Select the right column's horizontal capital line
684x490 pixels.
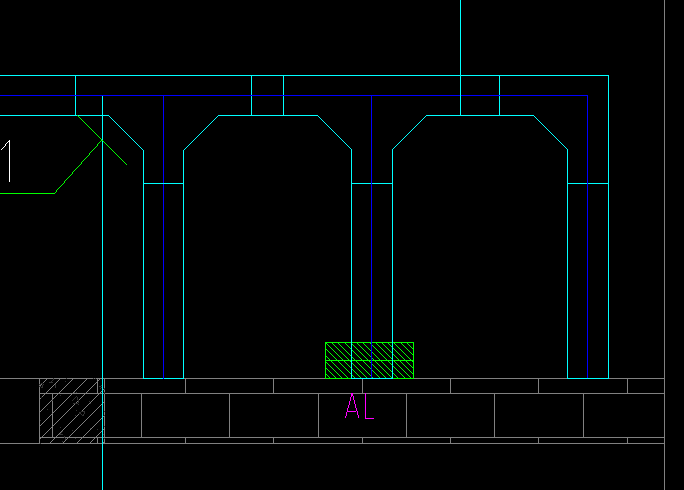(x=588, y=184)
